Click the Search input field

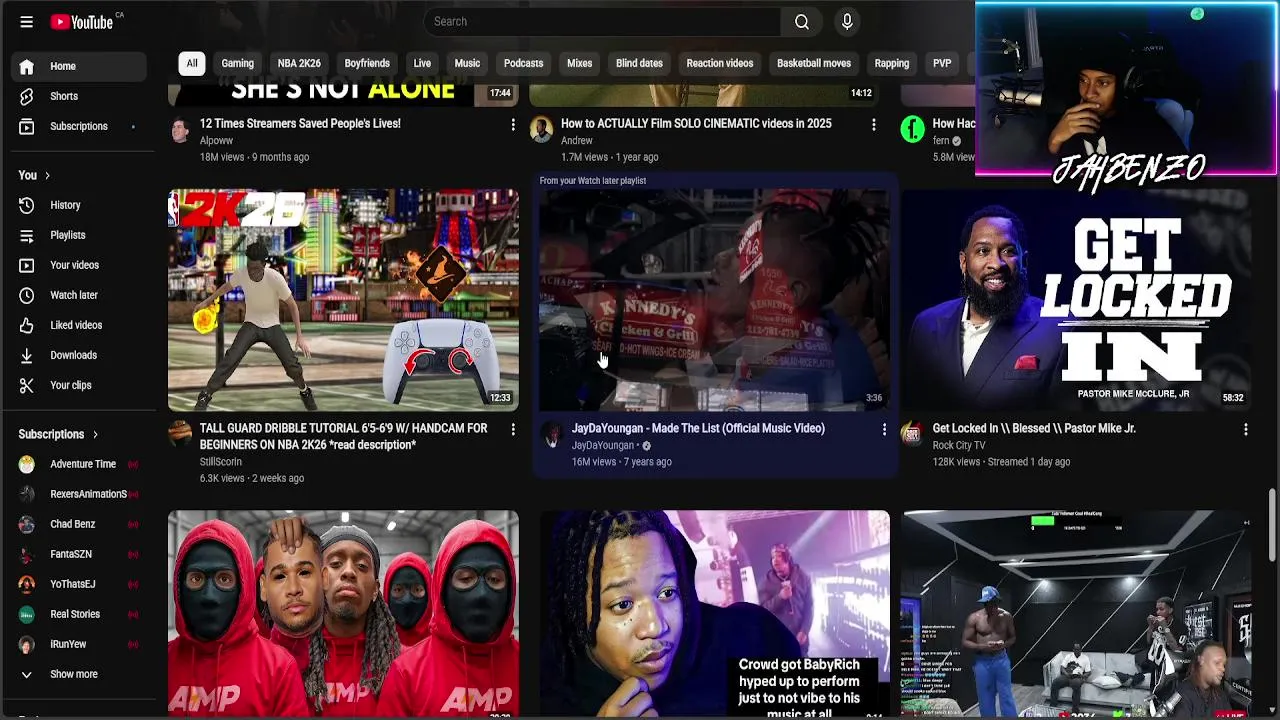[601, 21]
